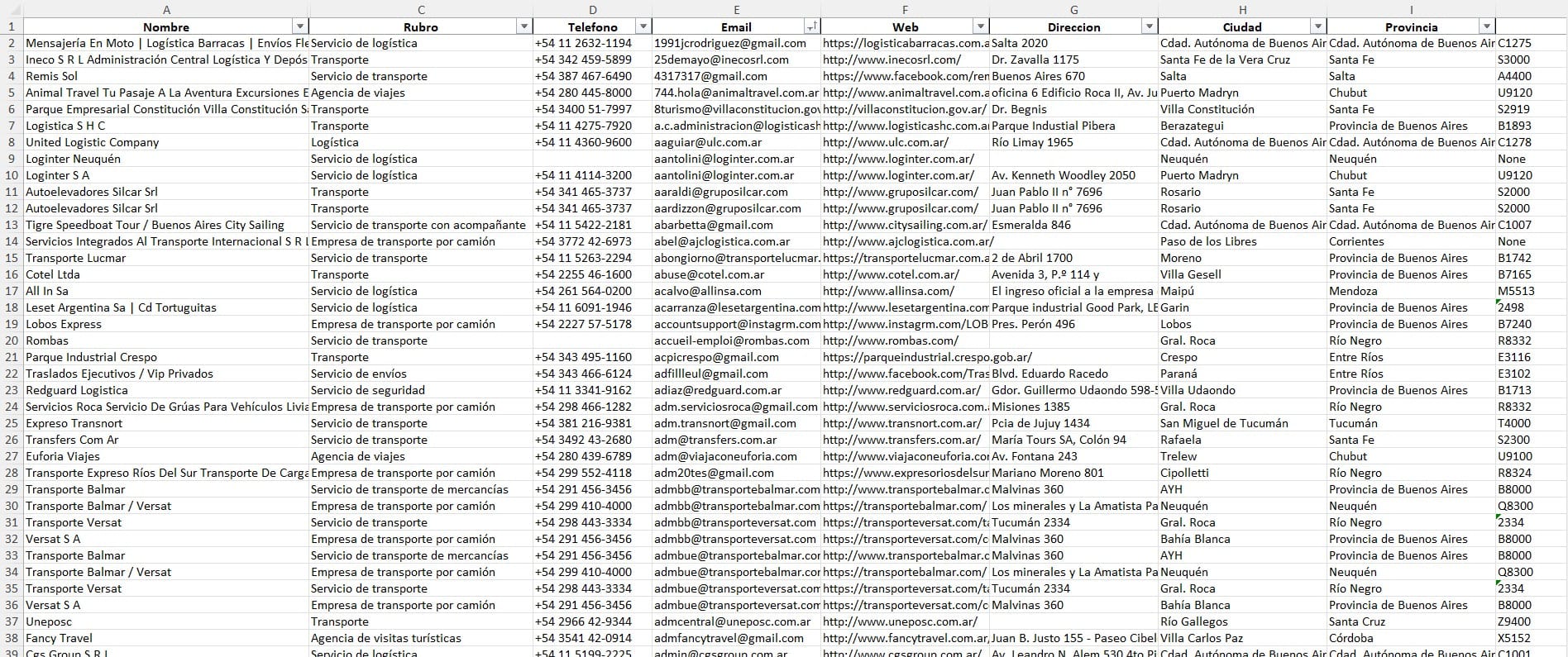Select column F by its letter header

905,9
